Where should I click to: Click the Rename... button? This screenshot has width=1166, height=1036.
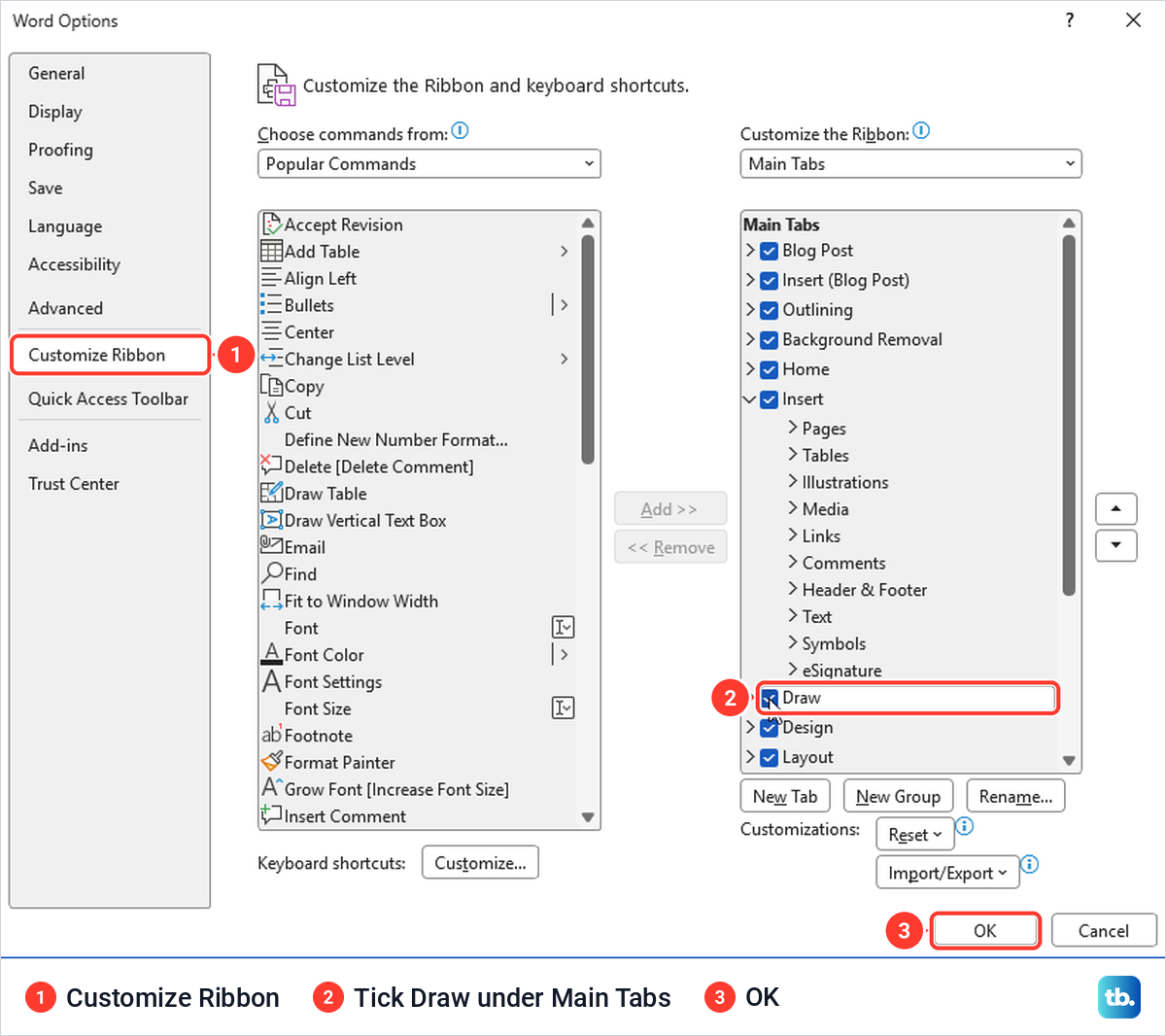tap(1015, 796)
